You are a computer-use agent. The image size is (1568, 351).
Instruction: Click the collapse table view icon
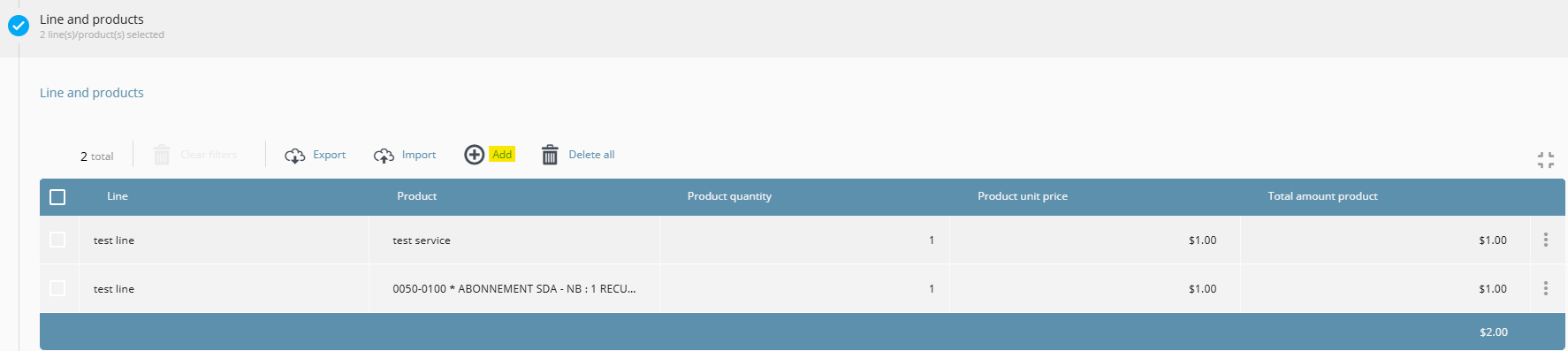click(1546, 160)
